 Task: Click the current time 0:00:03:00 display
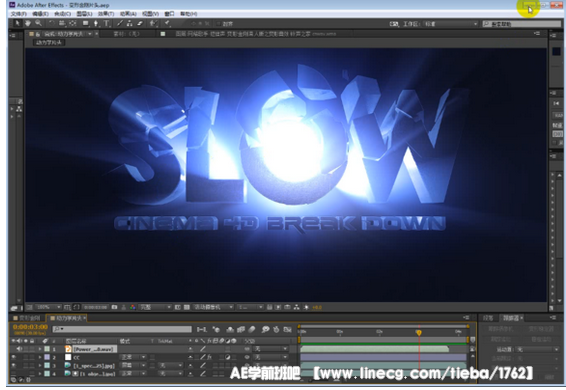click(x=30, y=327)
